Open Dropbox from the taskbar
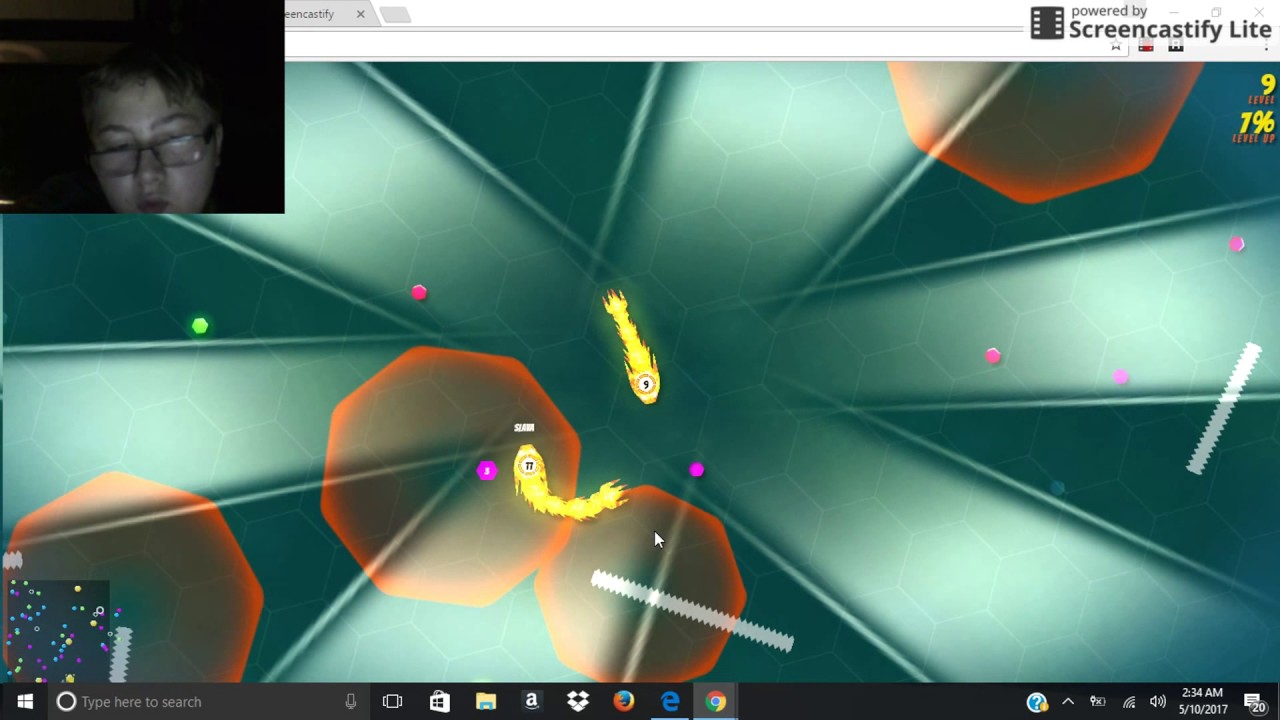Viewport: 1280px width, 720px height. pyautogui.click(x=578, y=701)
